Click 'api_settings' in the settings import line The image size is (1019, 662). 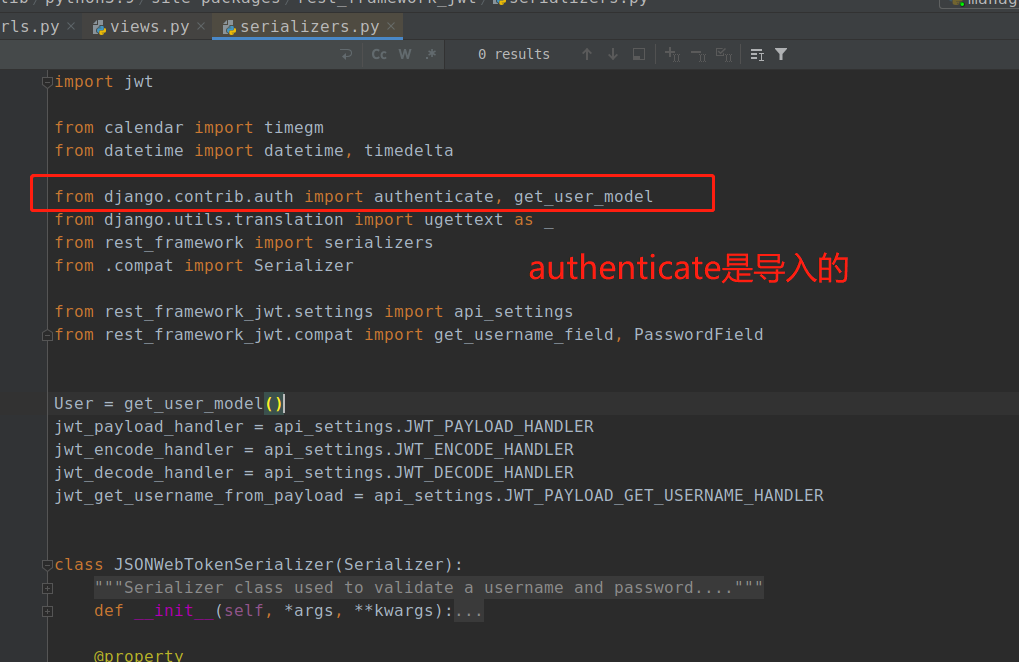tap(513, 312)
